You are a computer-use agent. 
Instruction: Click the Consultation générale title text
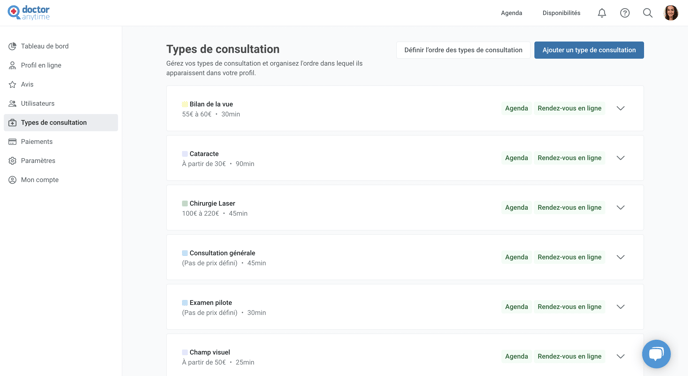coord(222,253)
